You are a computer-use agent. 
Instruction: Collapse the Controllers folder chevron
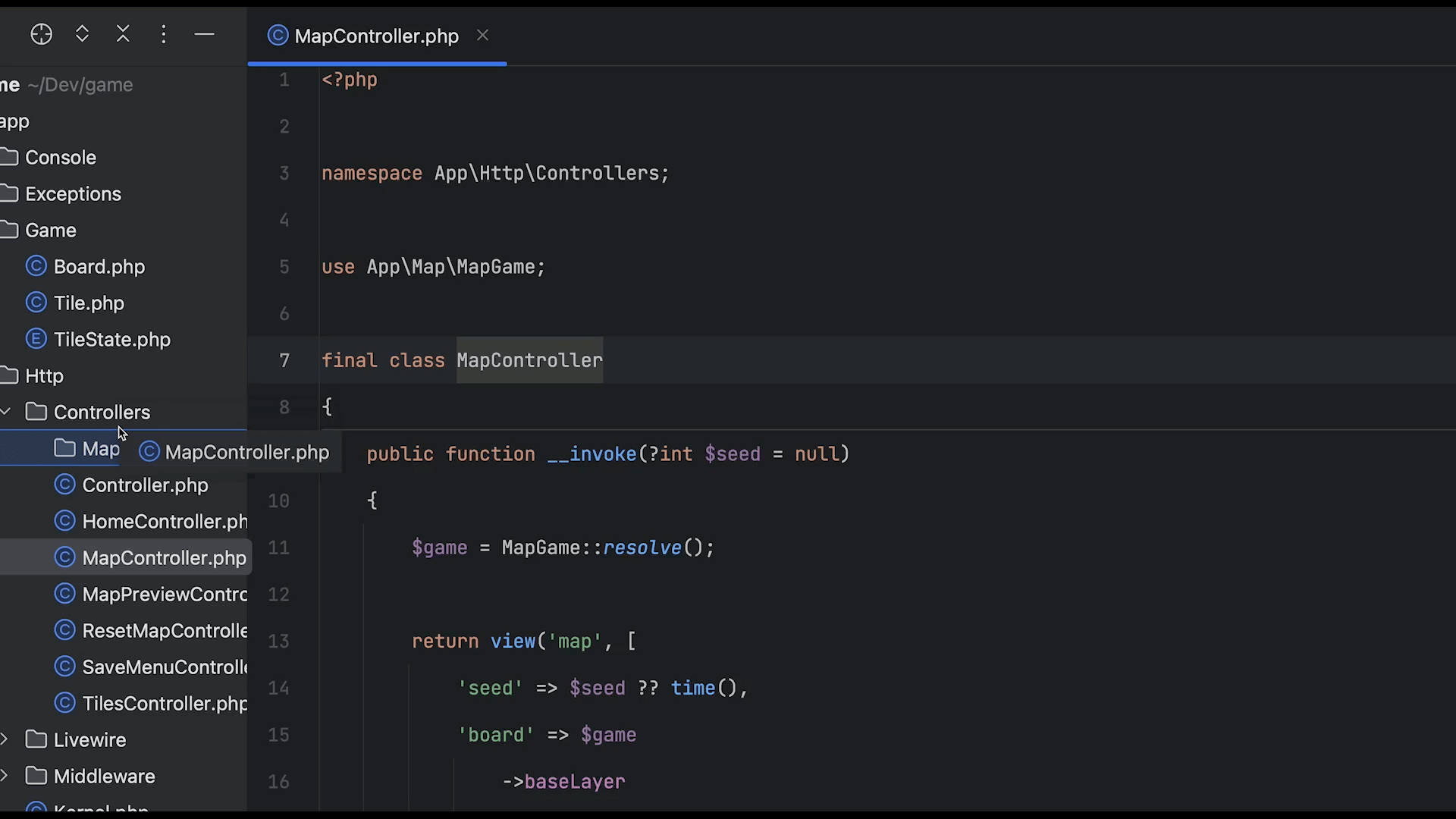[x=6, y=412]
